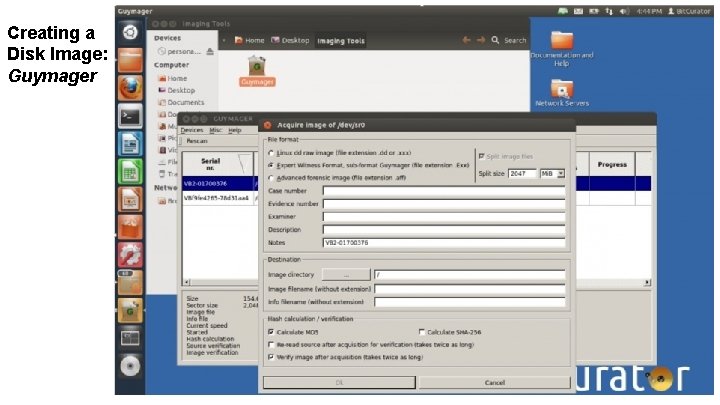Image resolution: width=720 pixels, height=405 pixels.
Task: Open the BitCurator user menu
Action: tap(689, 11)
